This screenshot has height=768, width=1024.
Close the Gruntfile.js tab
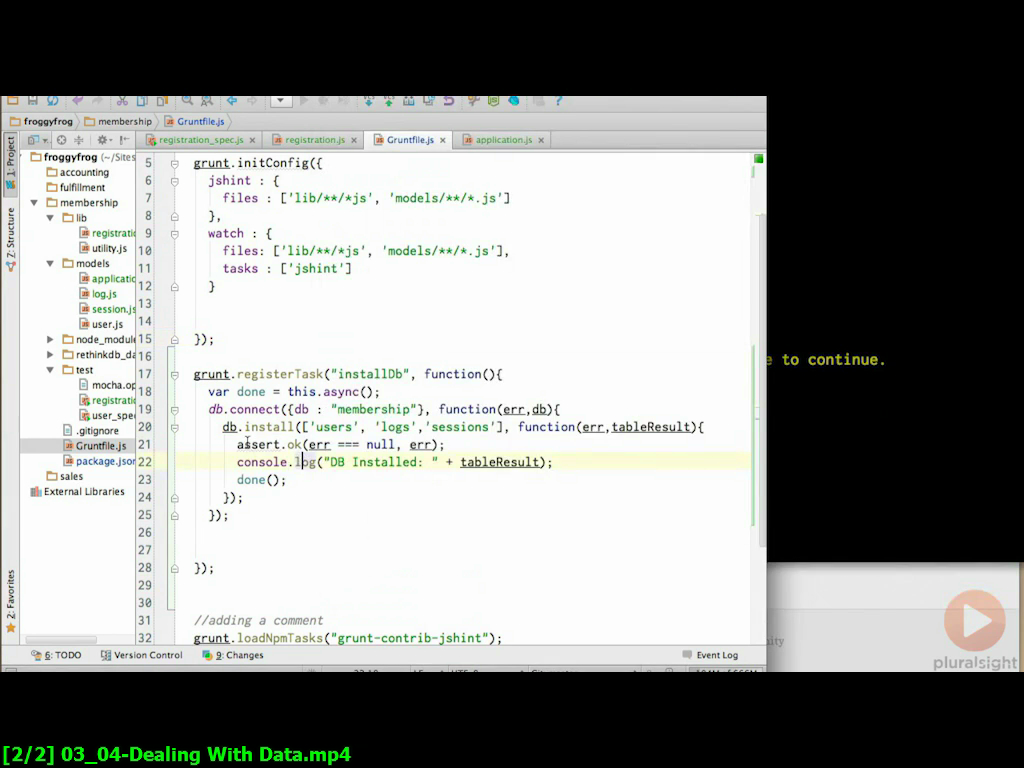(443, 140)
